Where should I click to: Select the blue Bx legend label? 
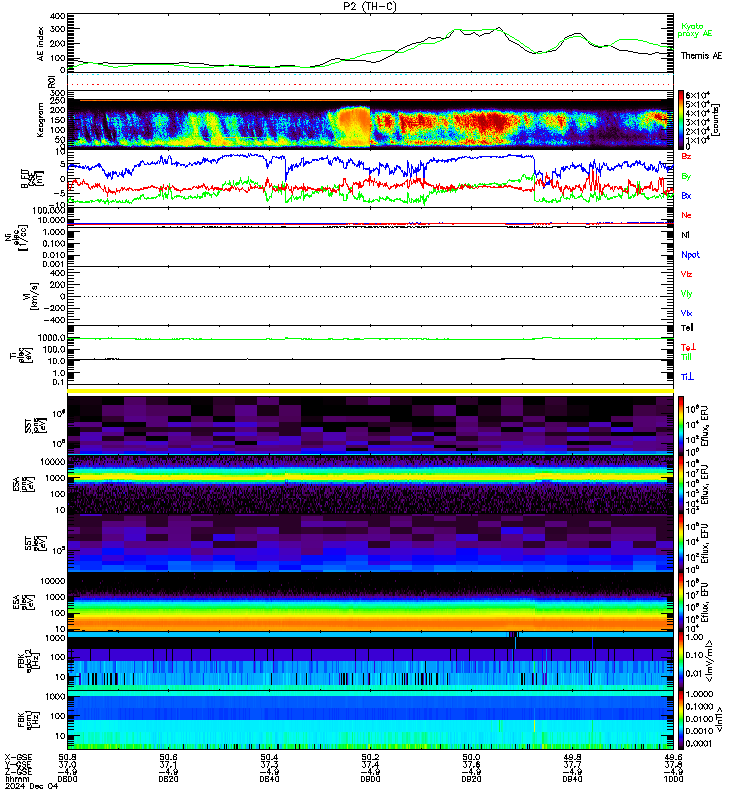686,195
